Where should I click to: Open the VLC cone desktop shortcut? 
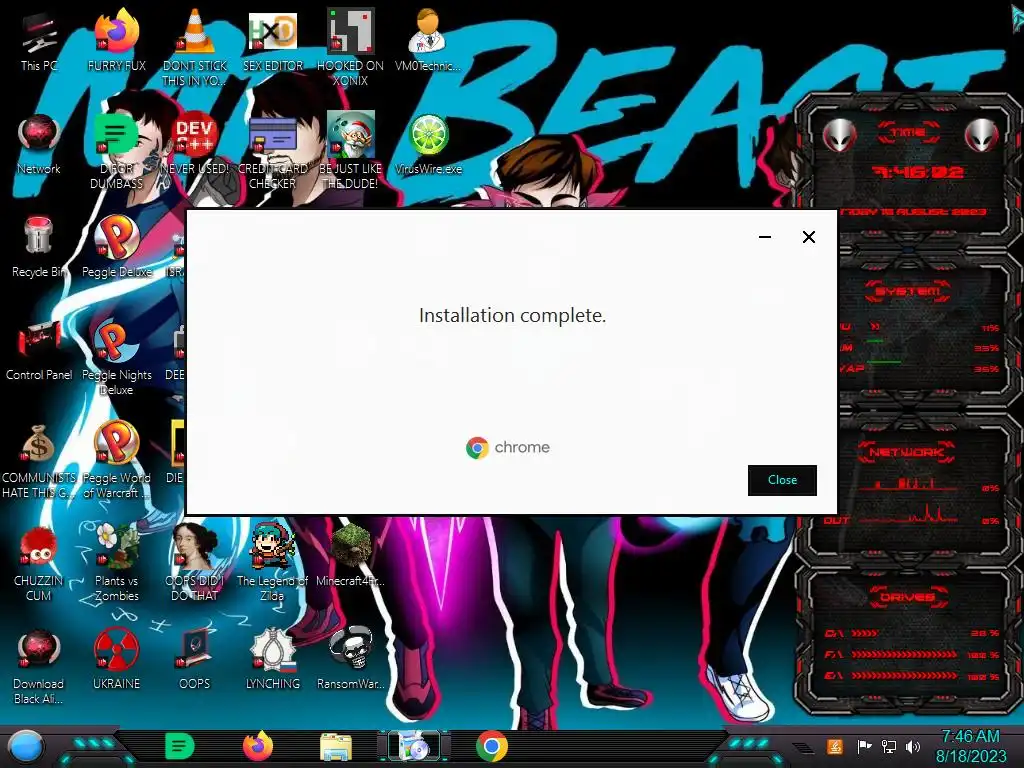pos(195,48)
